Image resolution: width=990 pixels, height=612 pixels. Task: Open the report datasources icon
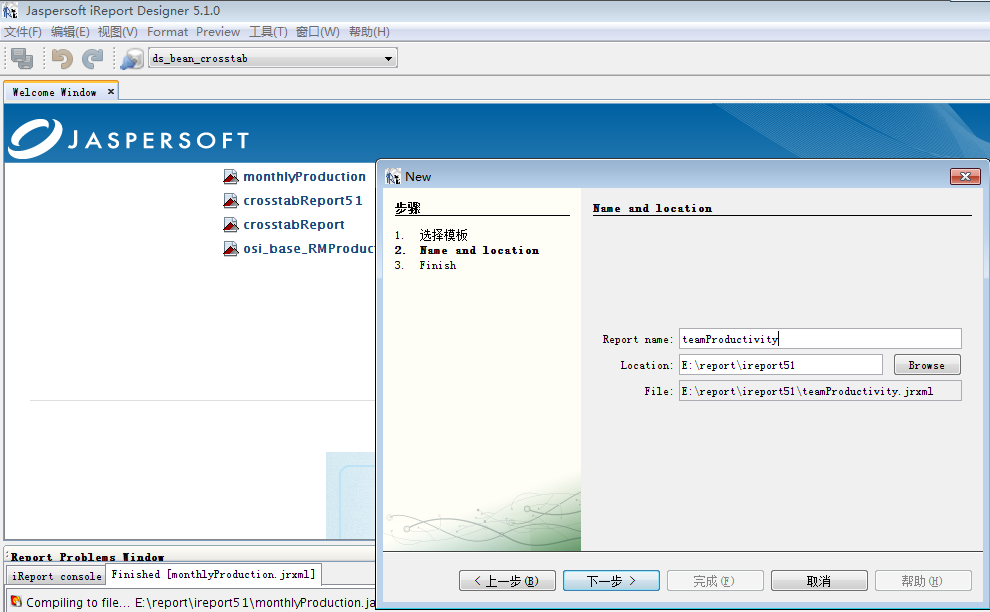pos(132,59)
